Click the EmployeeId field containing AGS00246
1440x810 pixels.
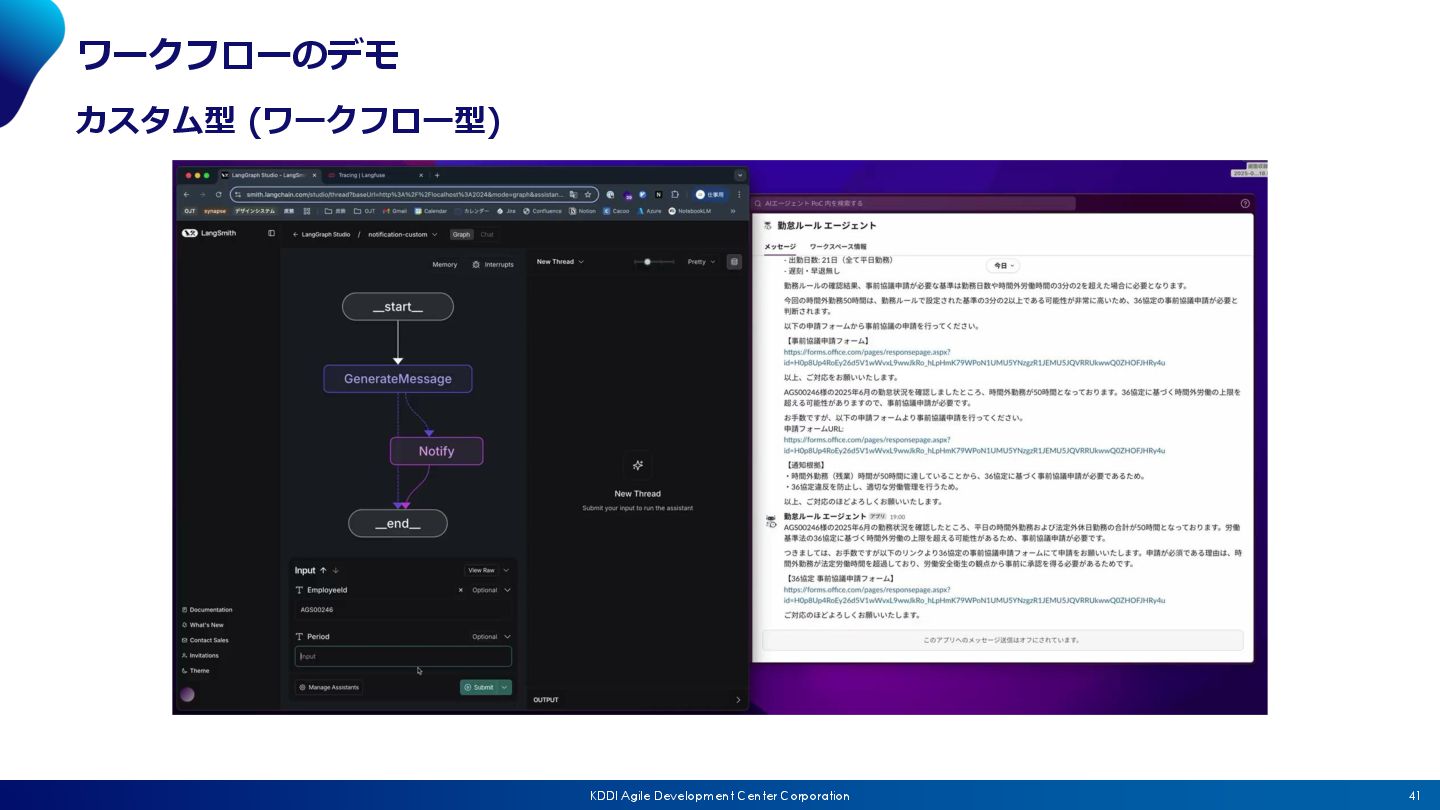(403, 609)
